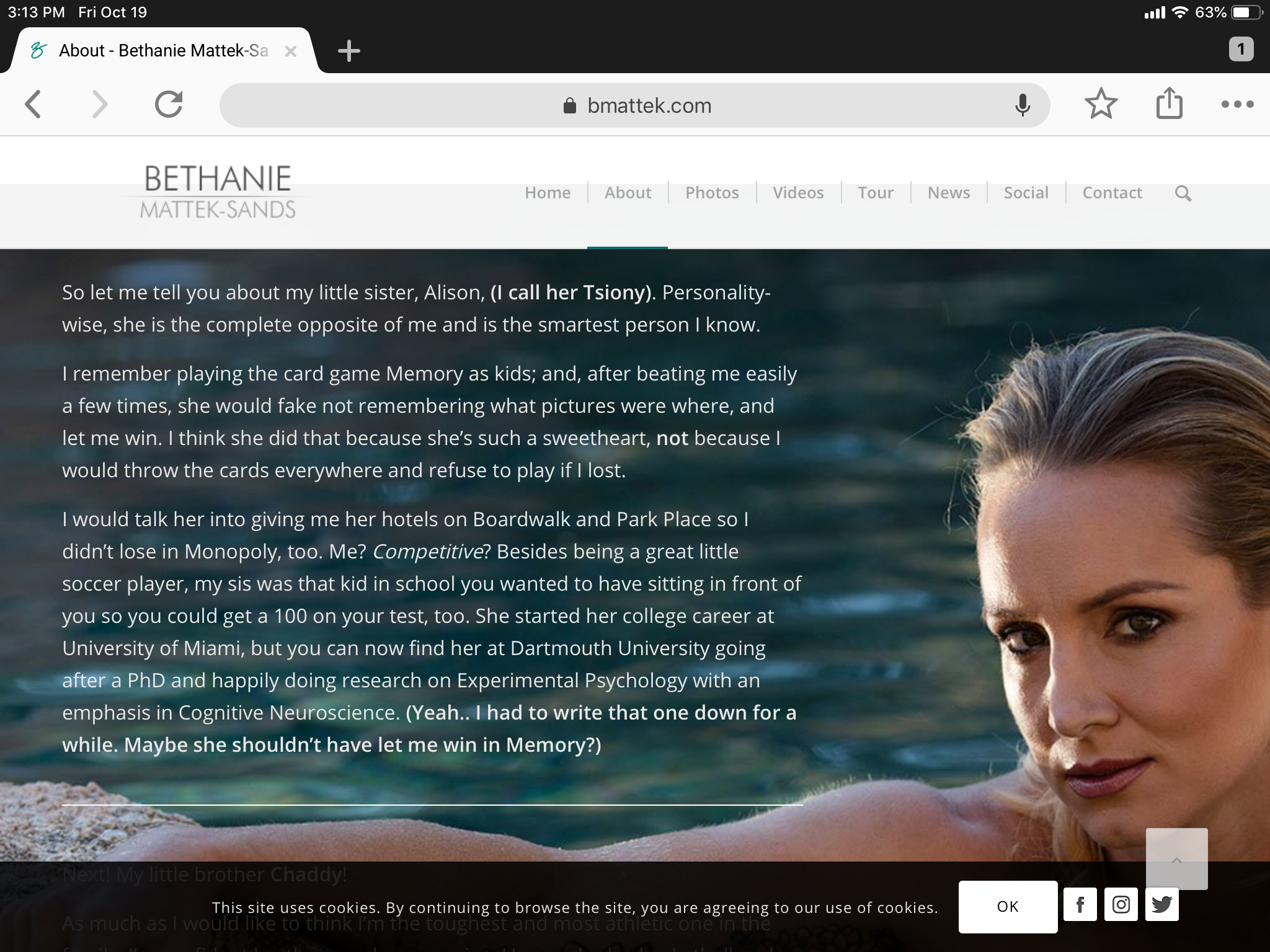Open the Videos menu item

click(x=798, y=193)
